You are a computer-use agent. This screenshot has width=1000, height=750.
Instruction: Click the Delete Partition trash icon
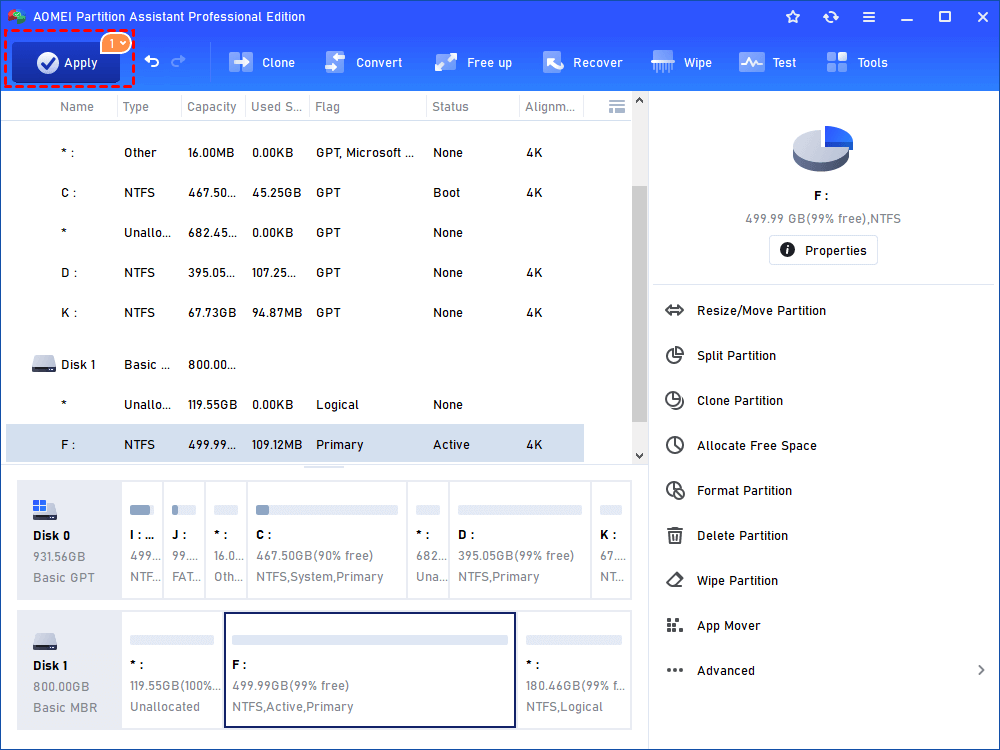point(674,535)
